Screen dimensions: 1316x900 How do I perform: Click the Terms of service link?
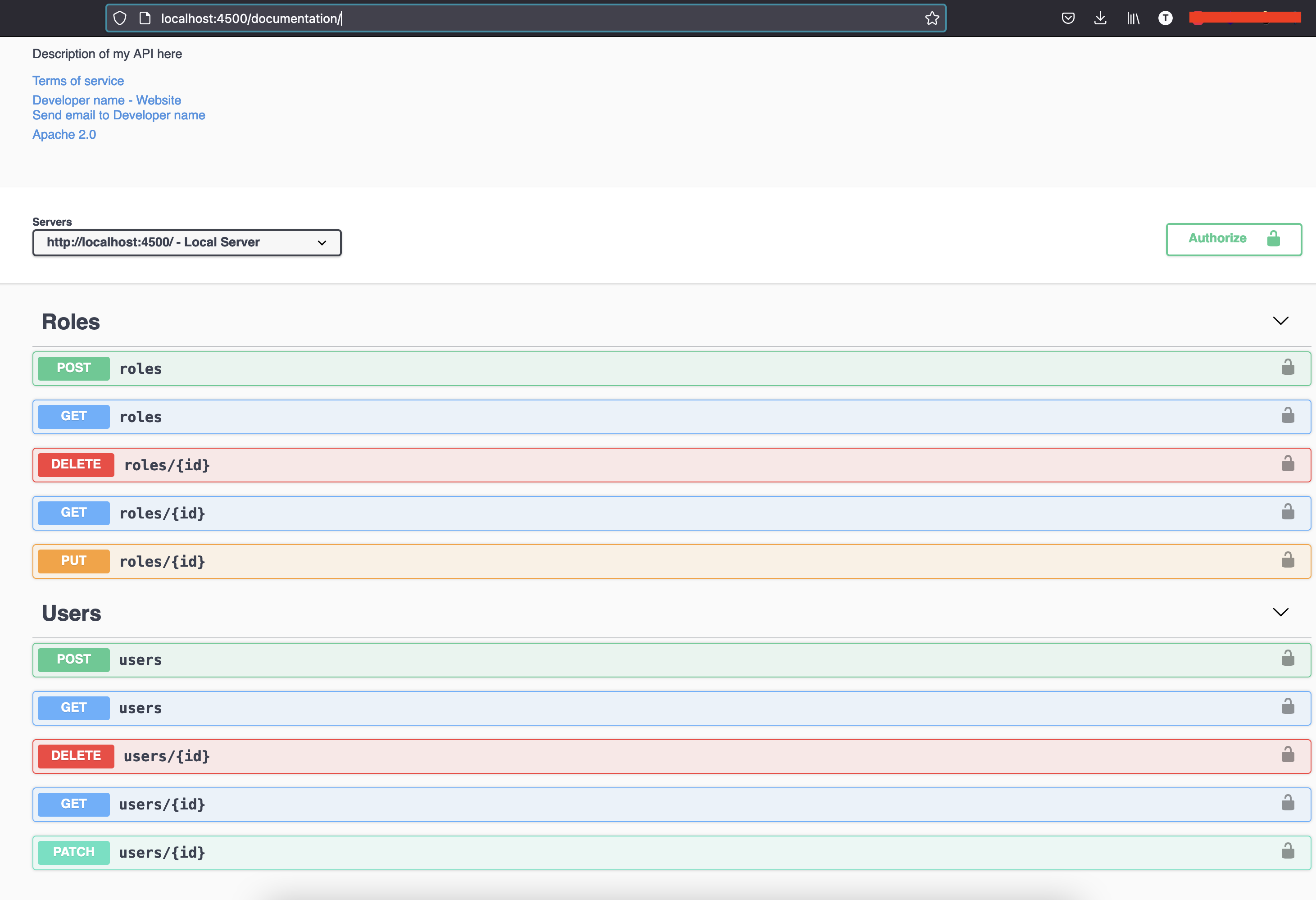[x=78, y=80]
